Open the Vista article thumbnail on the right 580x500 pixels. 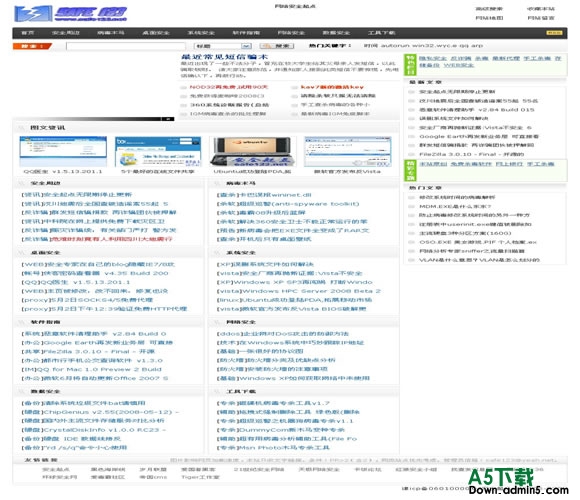point(347,151)
